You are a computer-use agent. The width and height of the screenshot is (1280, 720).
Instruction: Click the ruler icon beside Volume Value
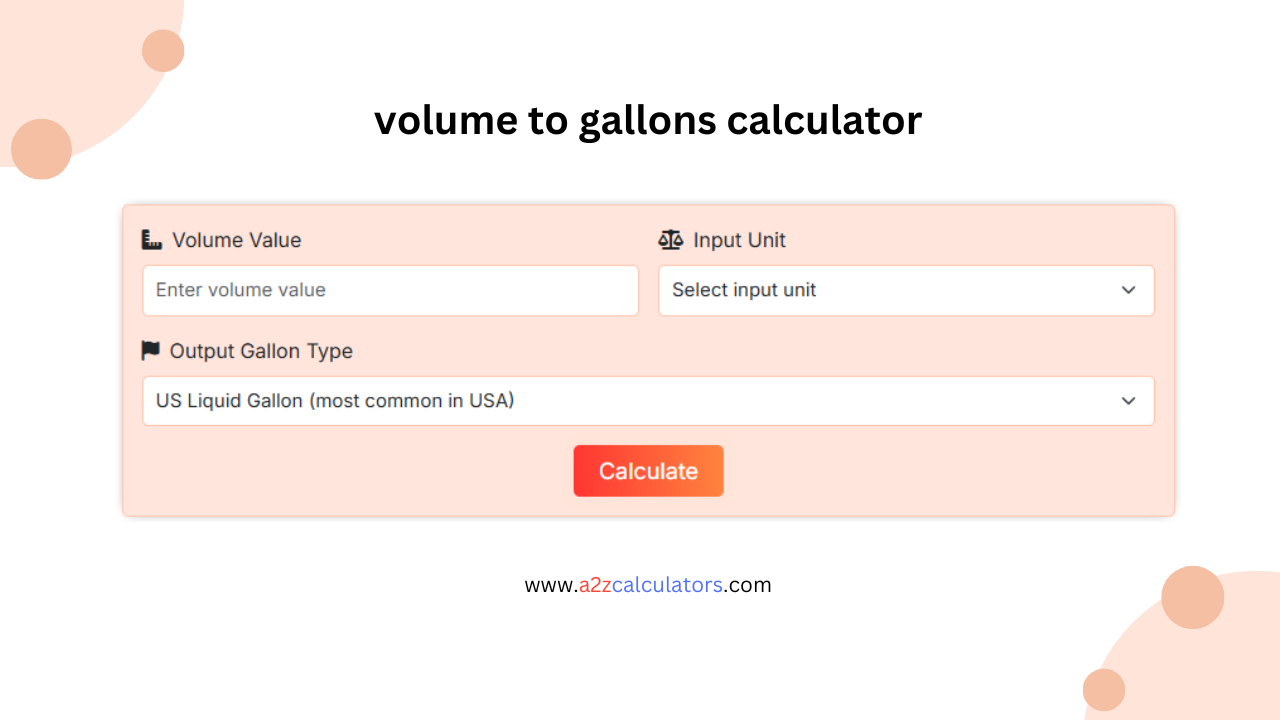coord(151,239)
